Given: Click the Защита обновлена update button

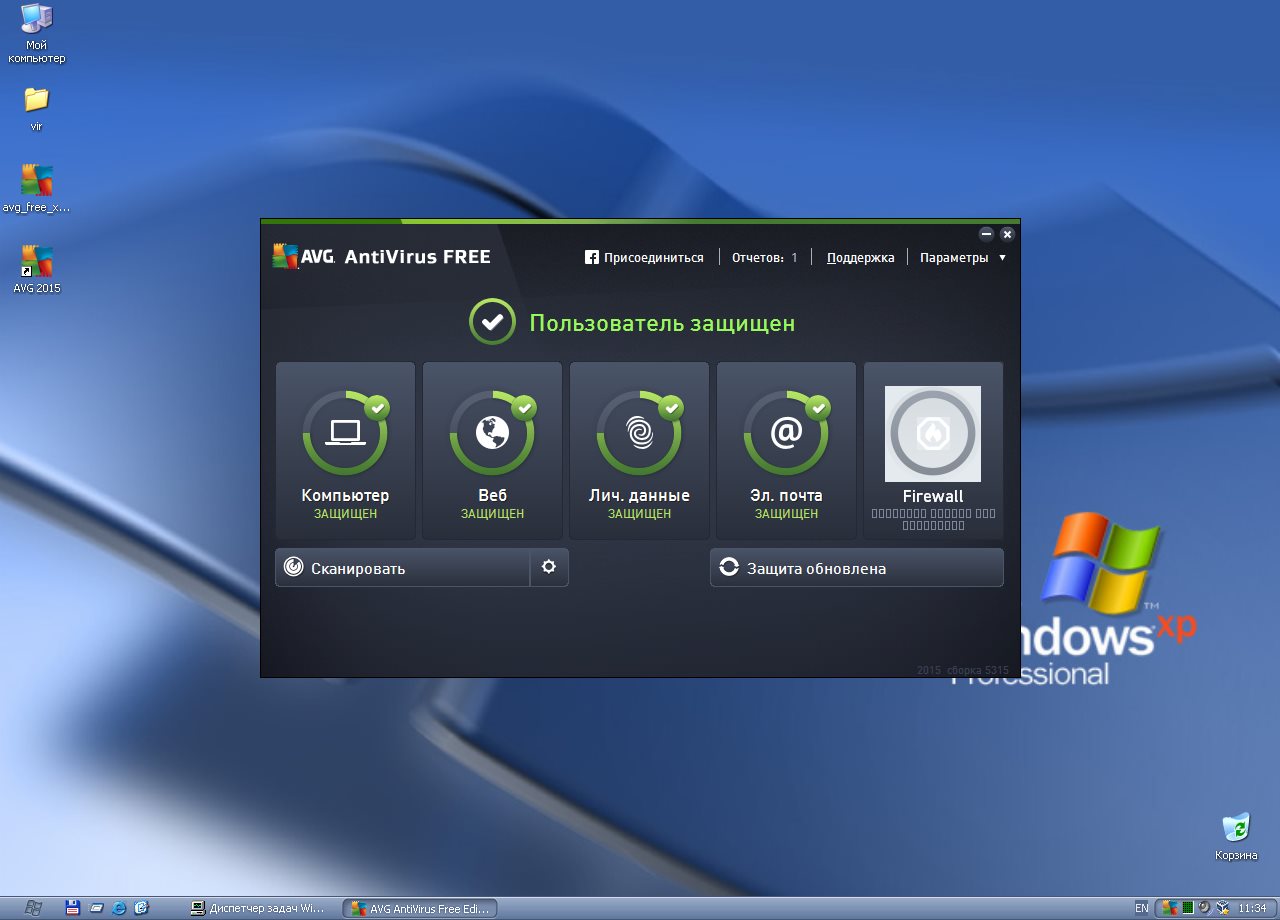Looking at the screenshot, I should tap(857, 567).
